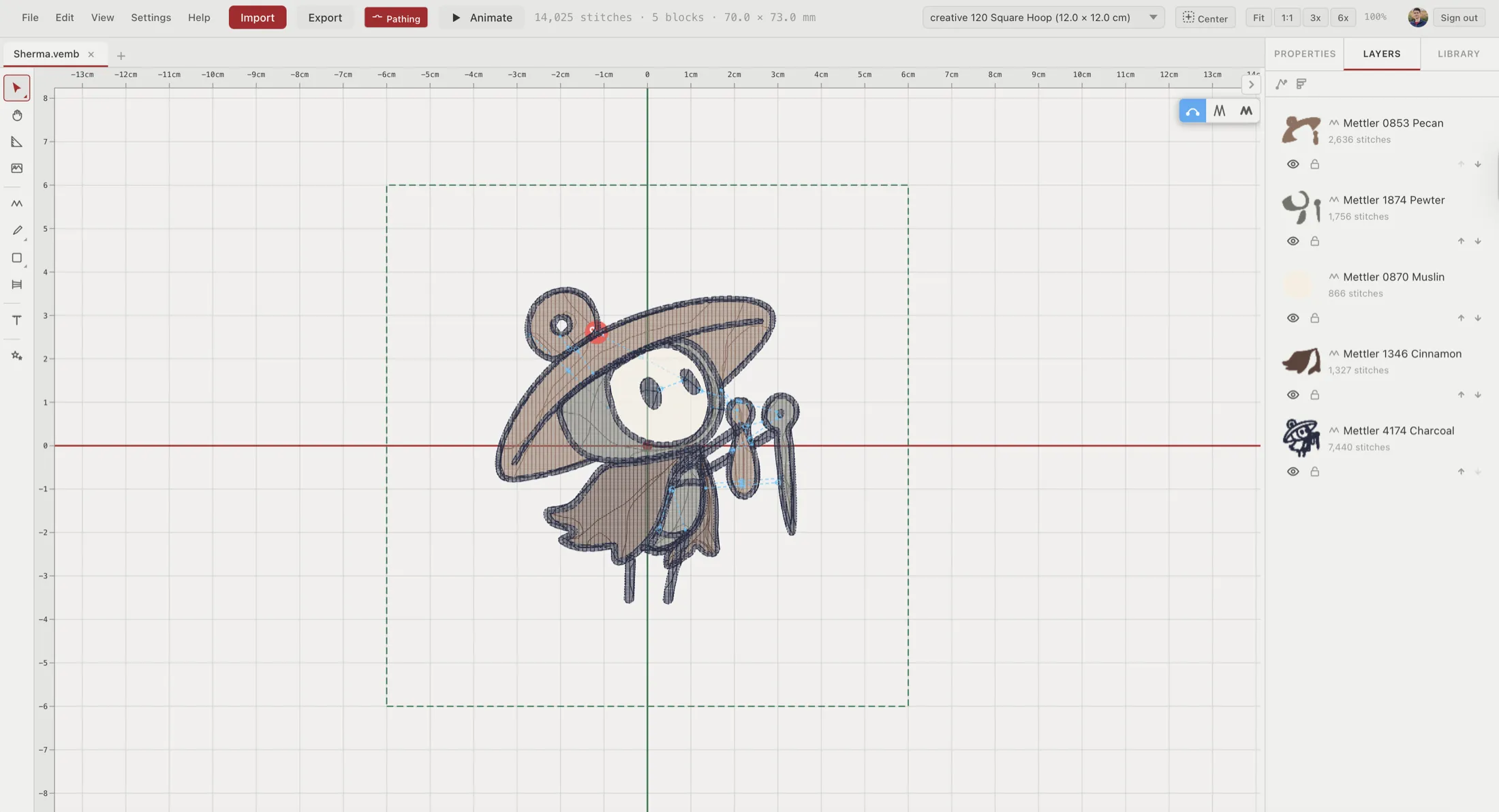Click the Export button
Screen dimensions: 1499x812
coord(324,17)
